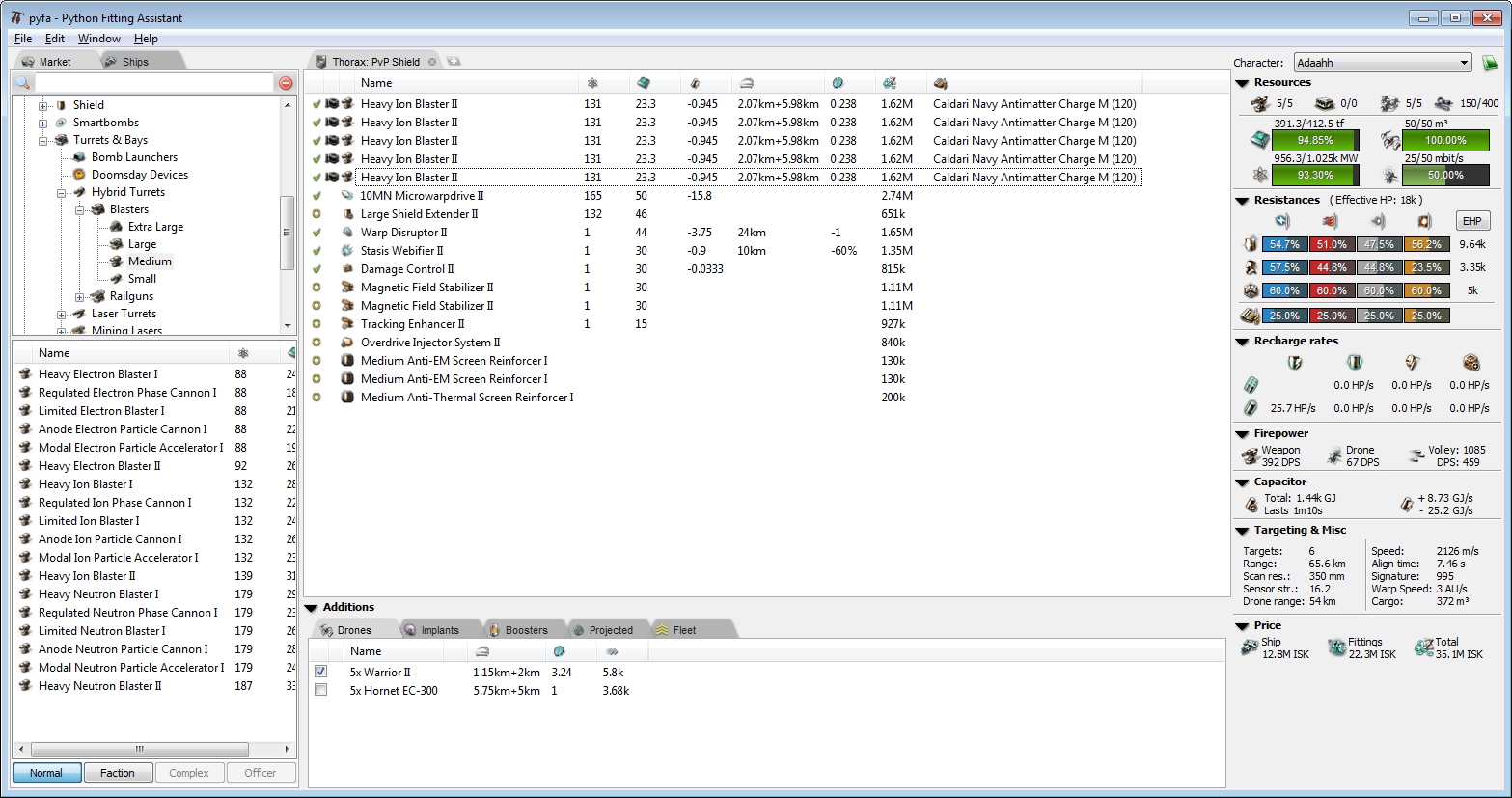Click the shield EM resistance cell showing 54.7%

click(x=1284, y=245)
